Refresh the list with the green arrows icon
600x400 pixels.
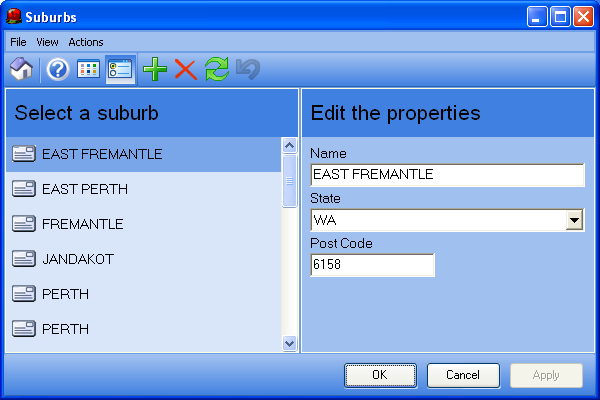tap(217, 69)
